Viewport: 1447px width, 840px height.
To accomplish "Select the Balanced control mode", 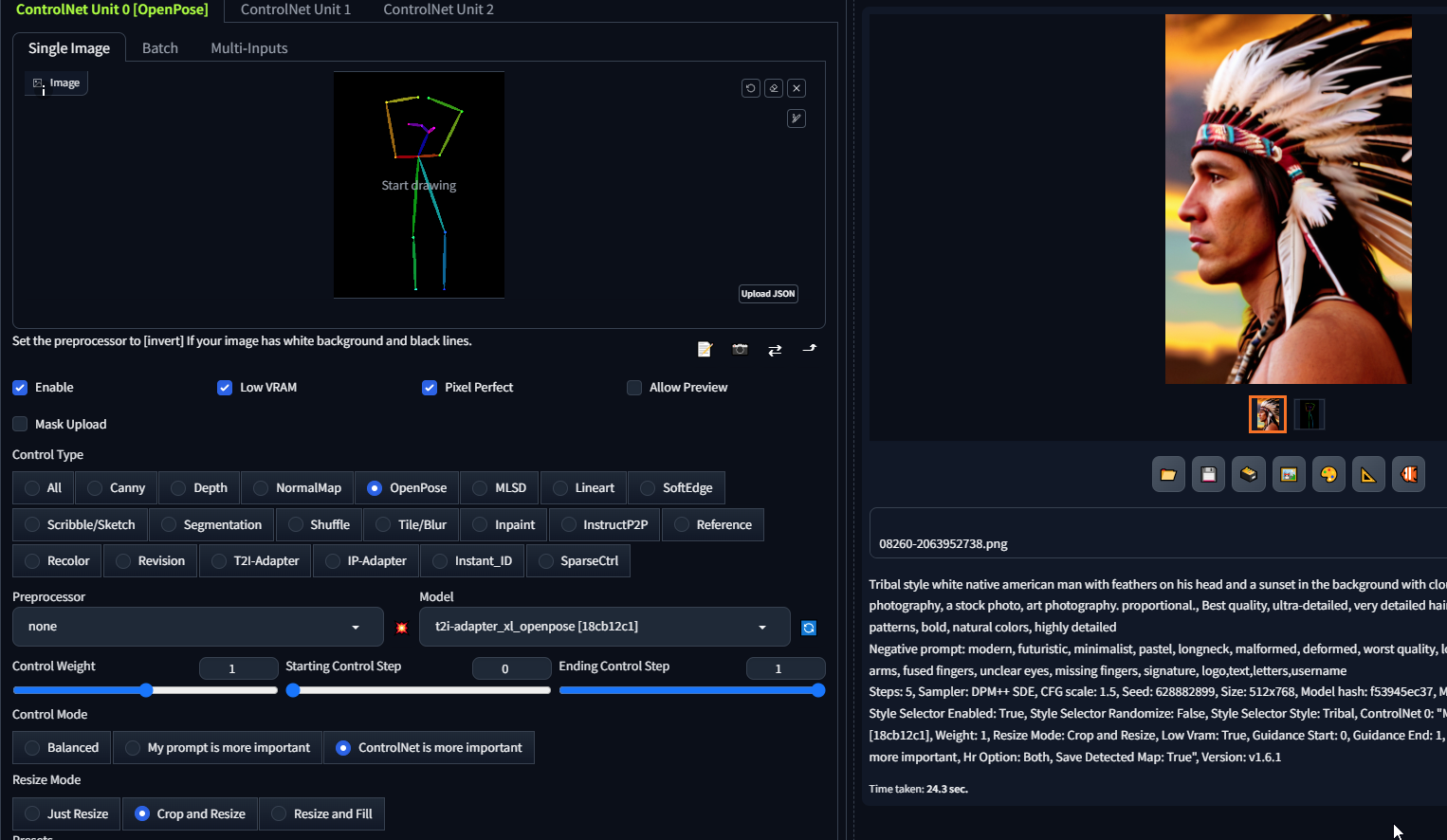I will (61, 747).
